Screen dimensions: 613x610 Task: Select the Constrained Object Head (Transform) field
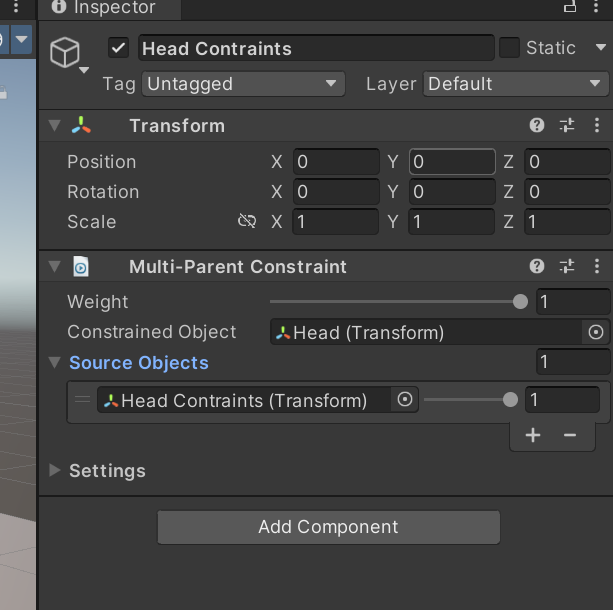[x=426, y=332]
